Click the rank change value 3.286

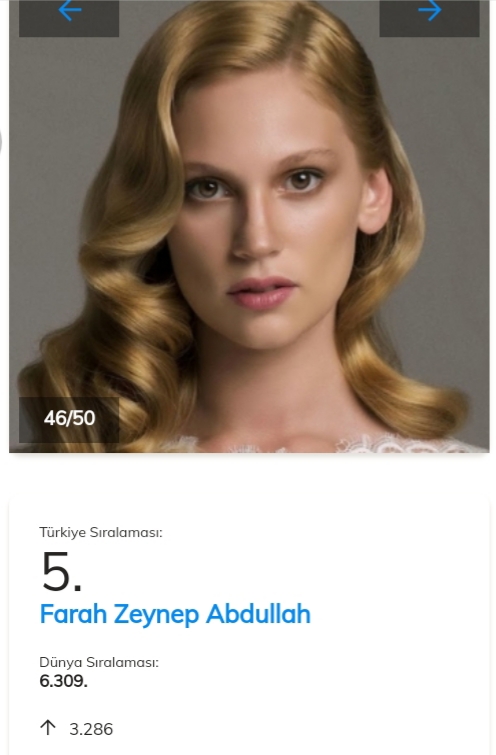[x=91, y=729]
